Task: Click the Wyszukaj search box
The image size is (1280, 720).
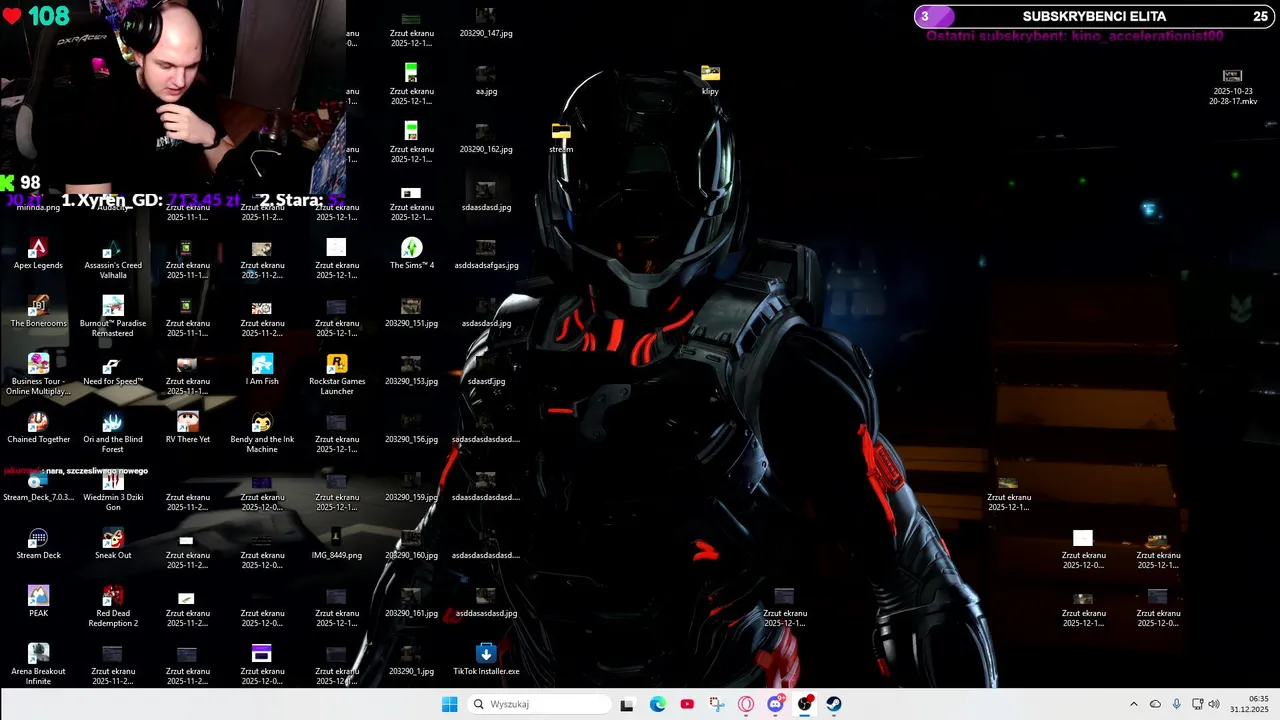Action: pyautogui.click(x=539, y=704)
